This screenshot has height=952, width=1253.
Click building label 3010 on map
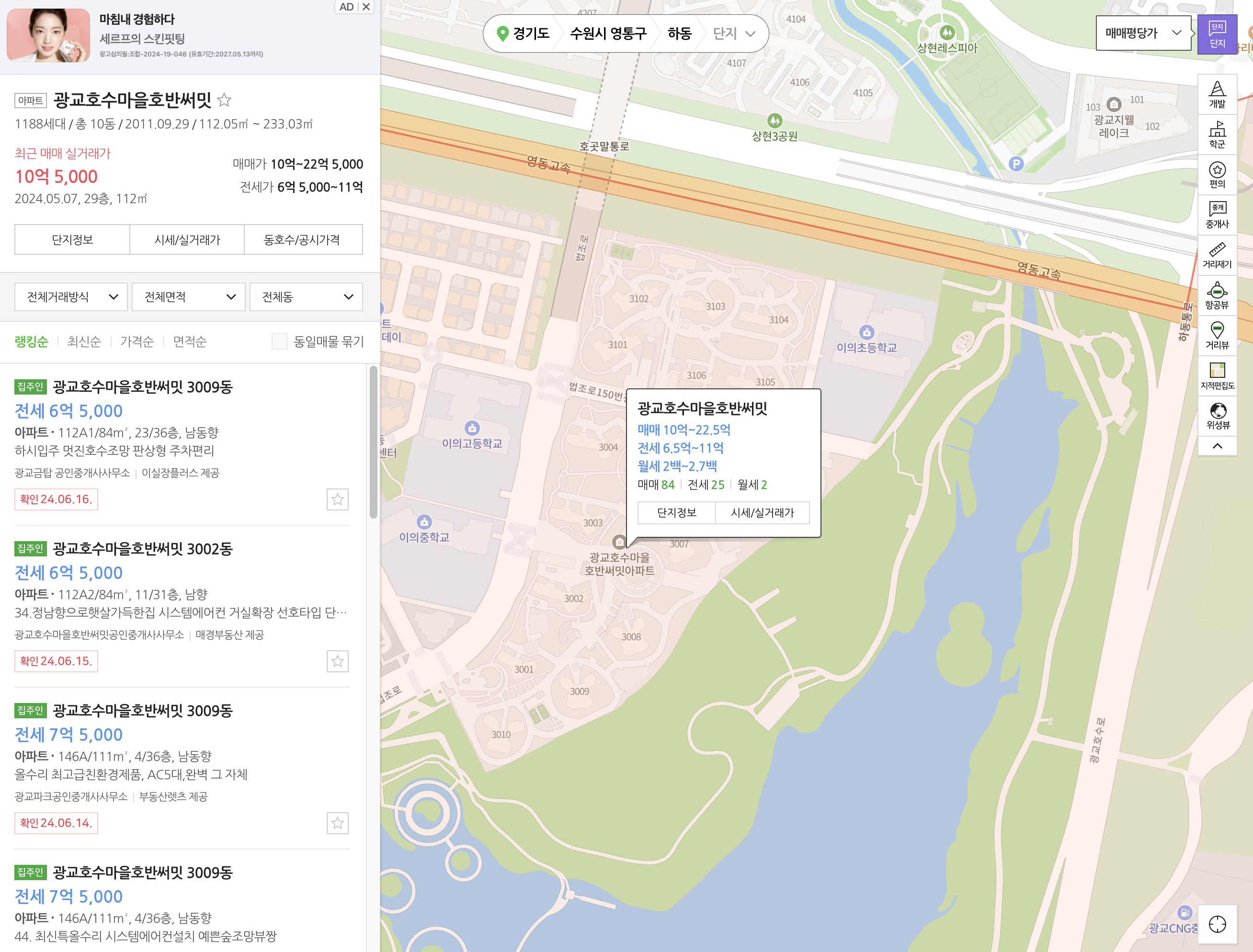coord(501,735)
